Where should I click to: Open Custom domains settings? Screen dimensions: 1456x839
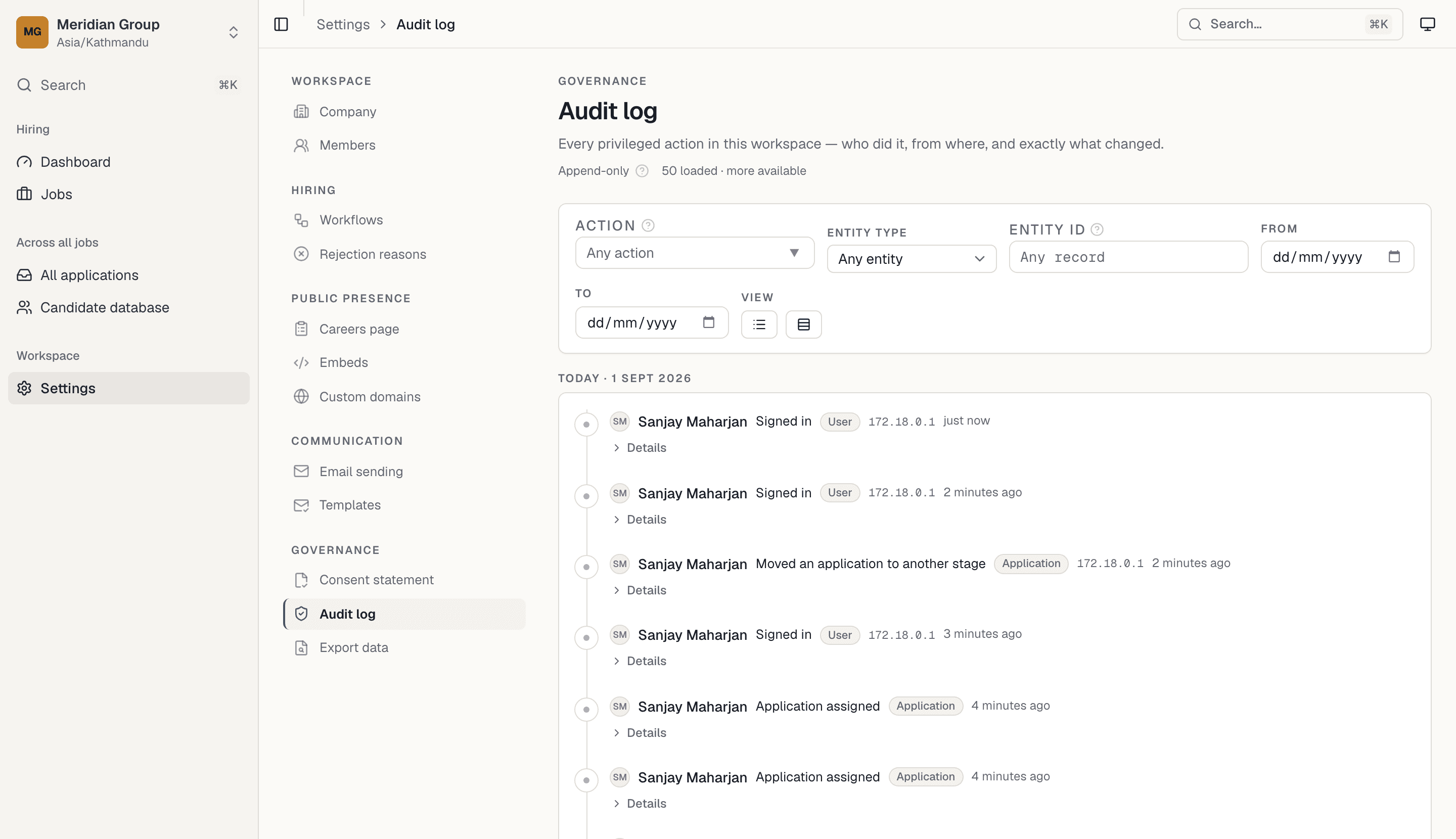coord(404,396)
